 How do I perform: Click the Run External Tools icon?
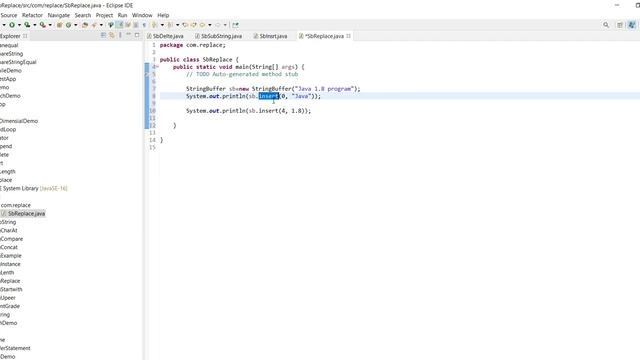[x=42, y=25]
